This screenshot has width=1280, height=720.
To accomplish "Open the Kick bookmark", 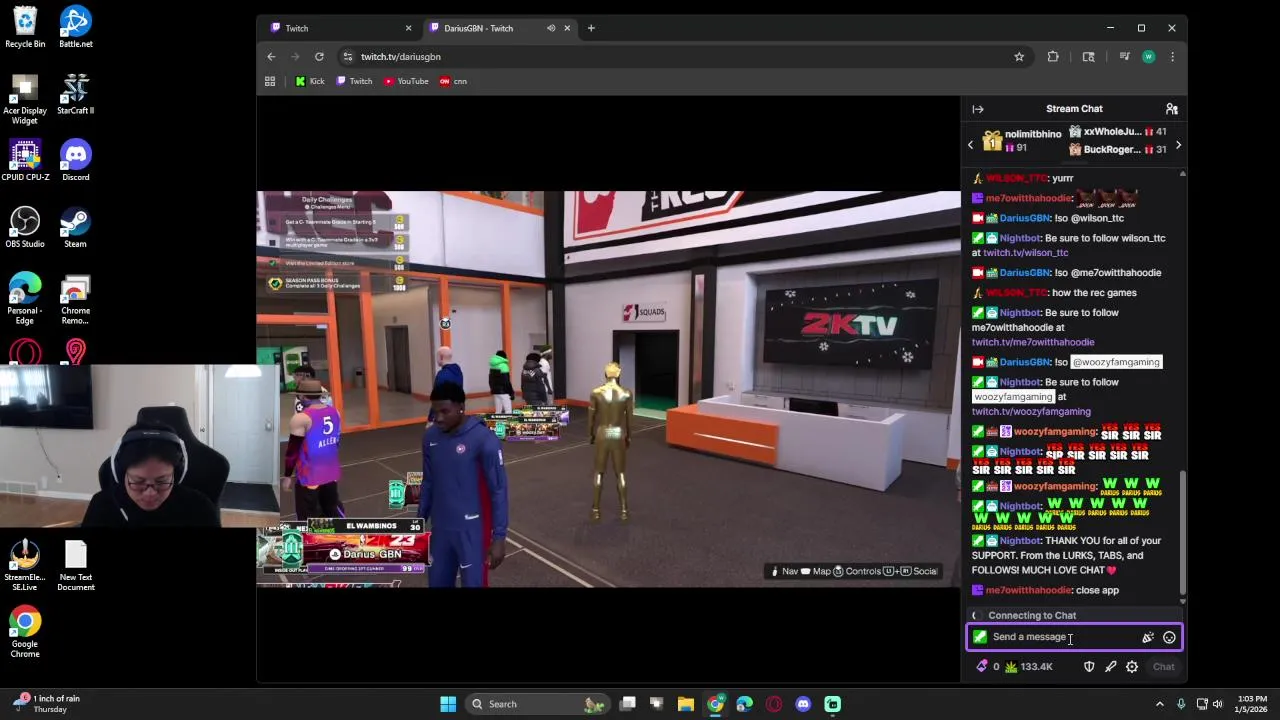I will pos(310,81).
